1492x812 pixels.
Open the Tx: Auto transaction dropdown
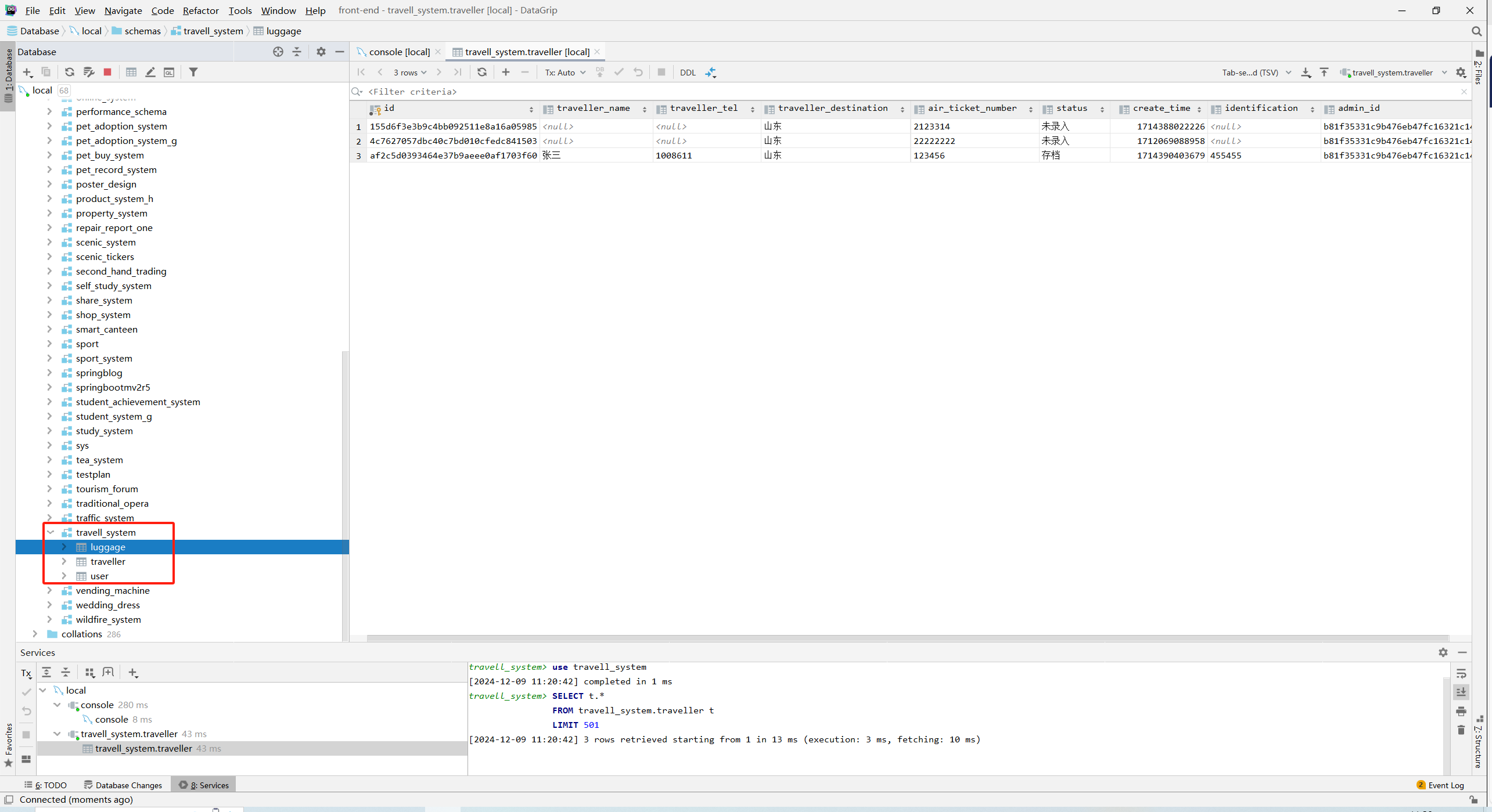click(565, 73)
